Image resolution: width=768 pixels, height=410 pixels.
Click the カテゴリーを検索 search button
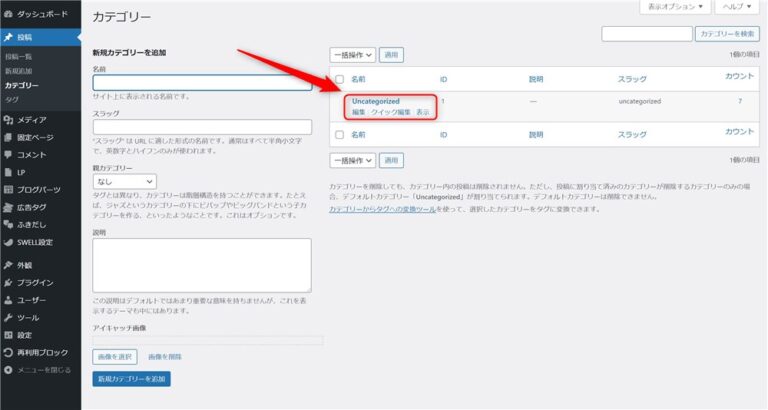point(727,34)
